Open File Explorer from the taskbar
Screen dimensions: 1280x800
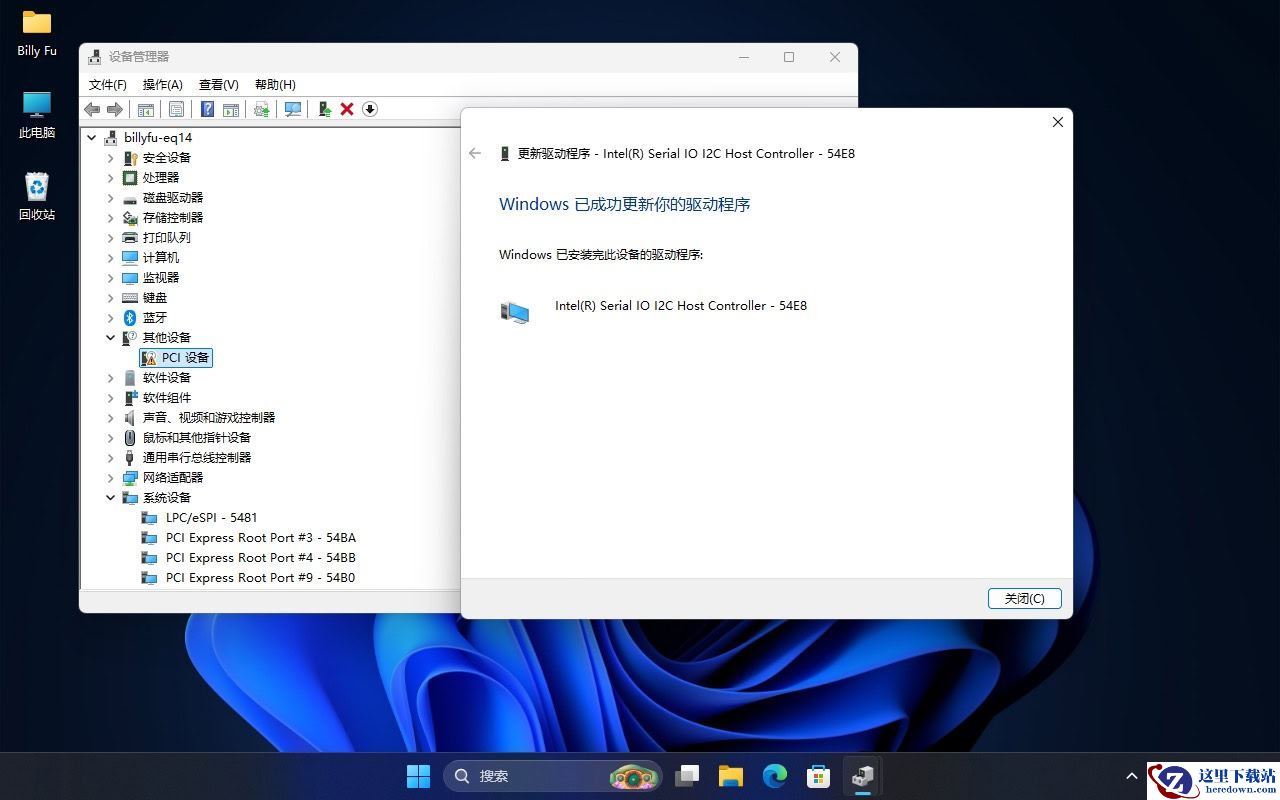[x=731, y=776]
